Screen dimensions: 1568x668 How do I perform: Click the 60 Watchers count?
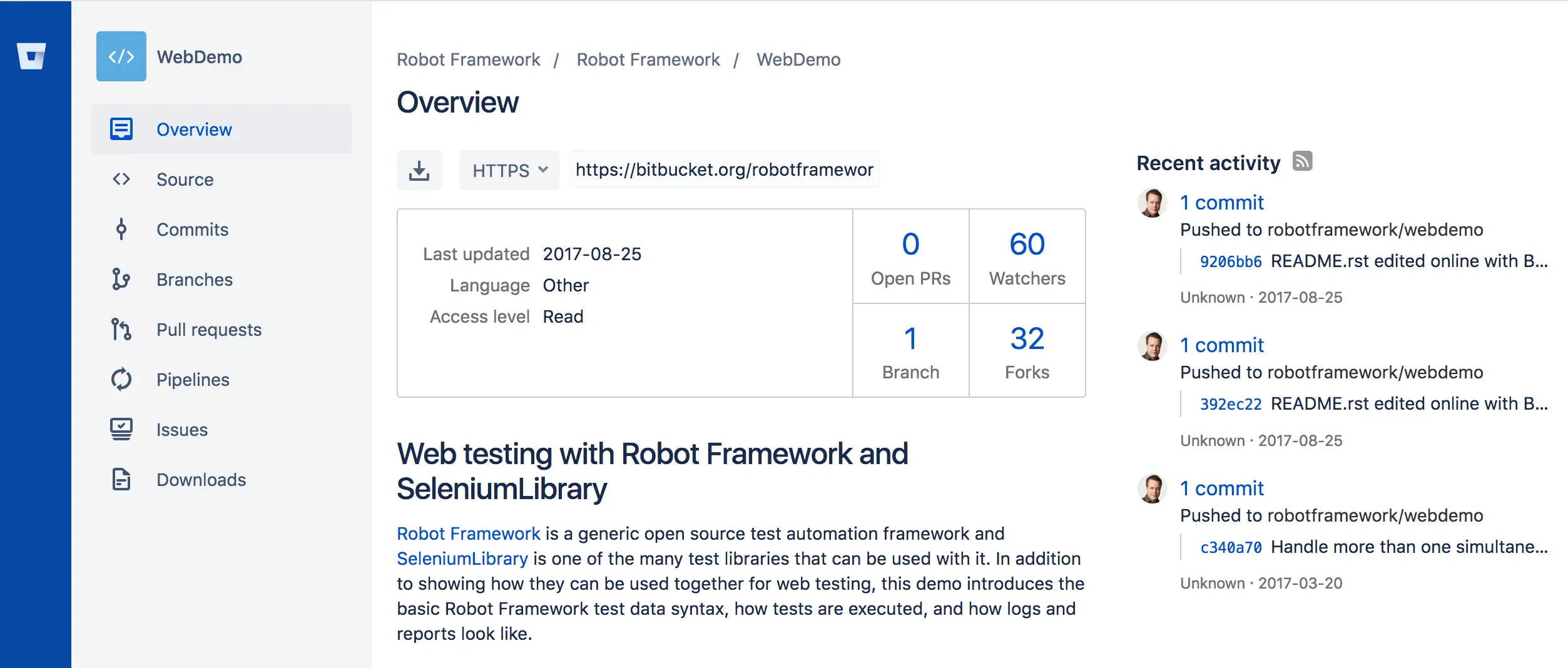[x=1027, y=244]
